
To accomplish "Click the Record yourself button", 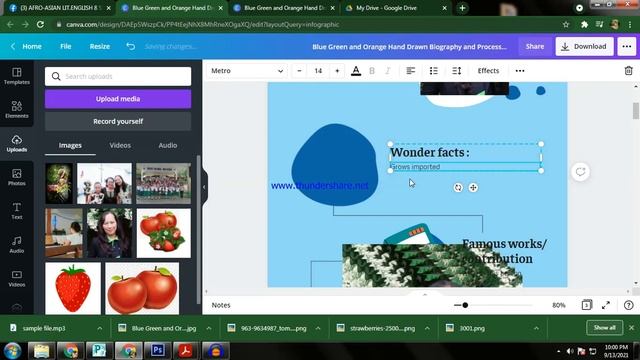I will pos(118,121).
